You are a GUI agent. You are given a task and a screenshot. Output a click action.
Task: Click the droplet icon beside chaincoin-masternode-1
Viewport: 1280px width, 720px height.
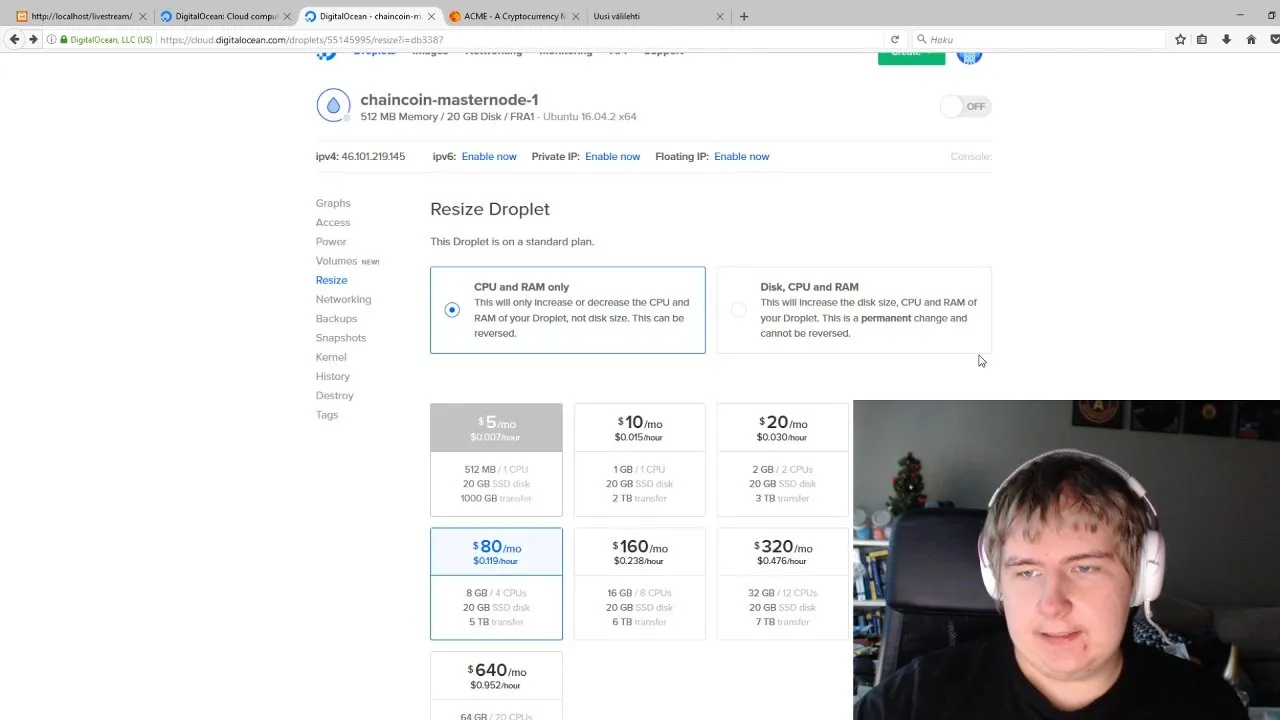(333, 105)
